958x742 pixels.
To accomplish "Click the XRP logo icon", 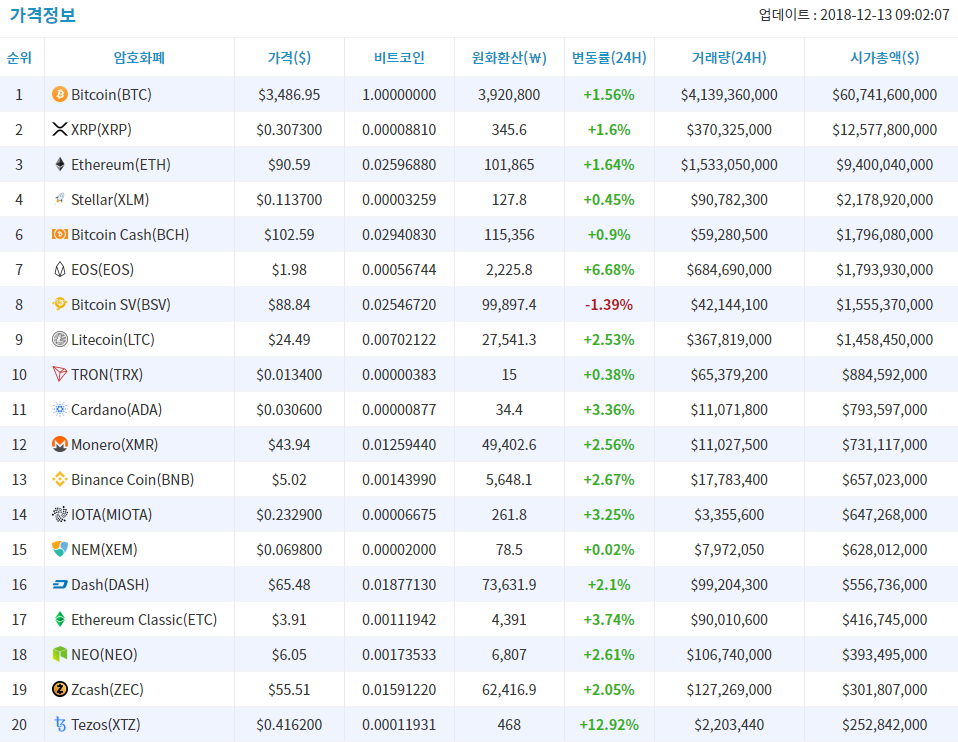I will click(59, 129).
